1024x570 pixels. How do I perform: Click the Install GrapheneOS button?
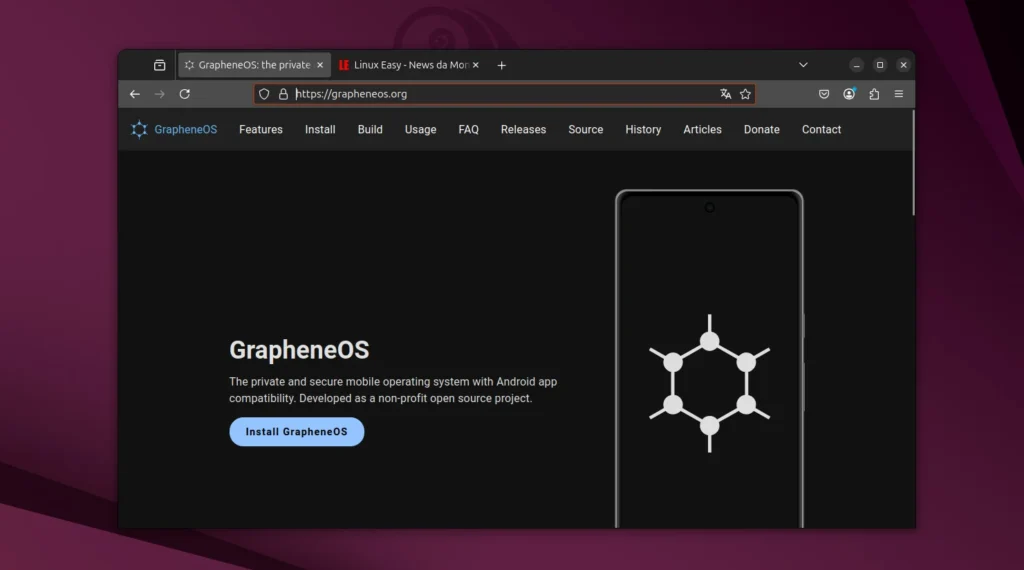[x=296, y=432]
